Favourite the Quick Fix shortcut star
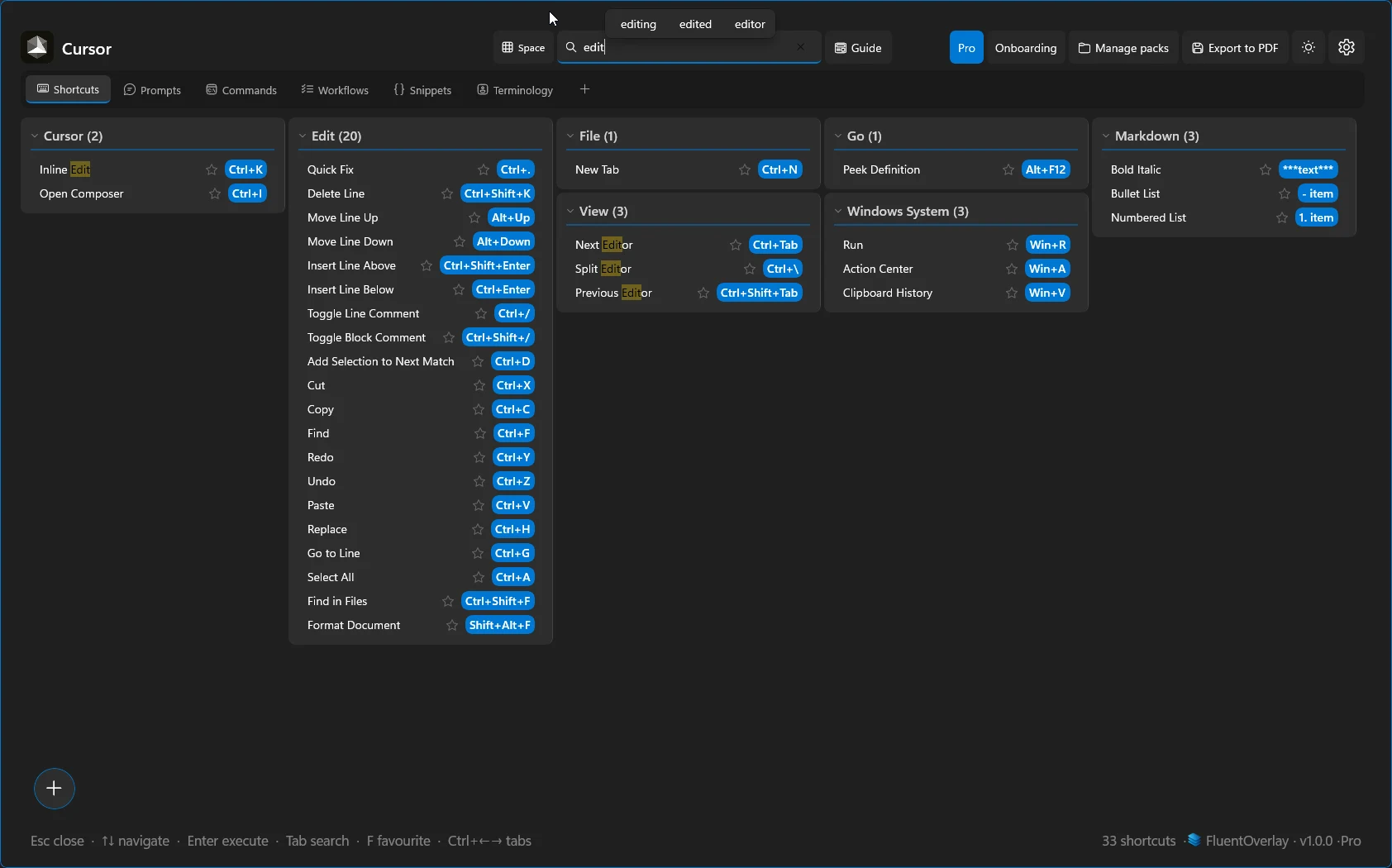Screen dimensions: 1392x868 pos(483,169)
